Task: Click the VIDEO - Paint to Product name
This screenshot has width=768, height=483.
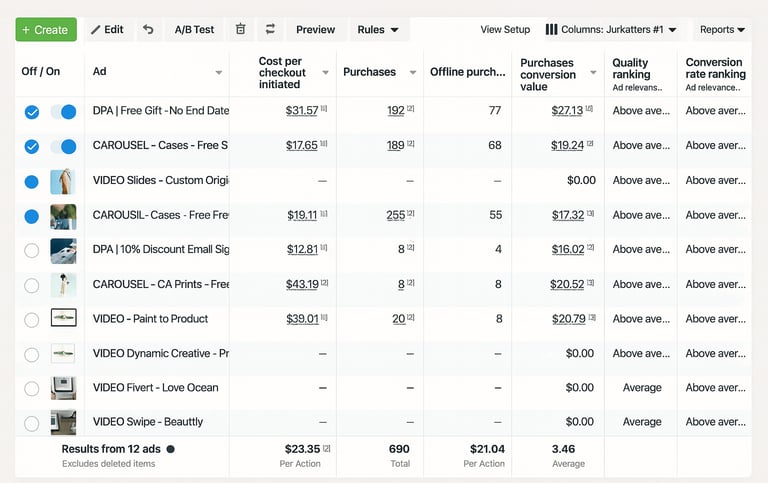Action: 150,319
